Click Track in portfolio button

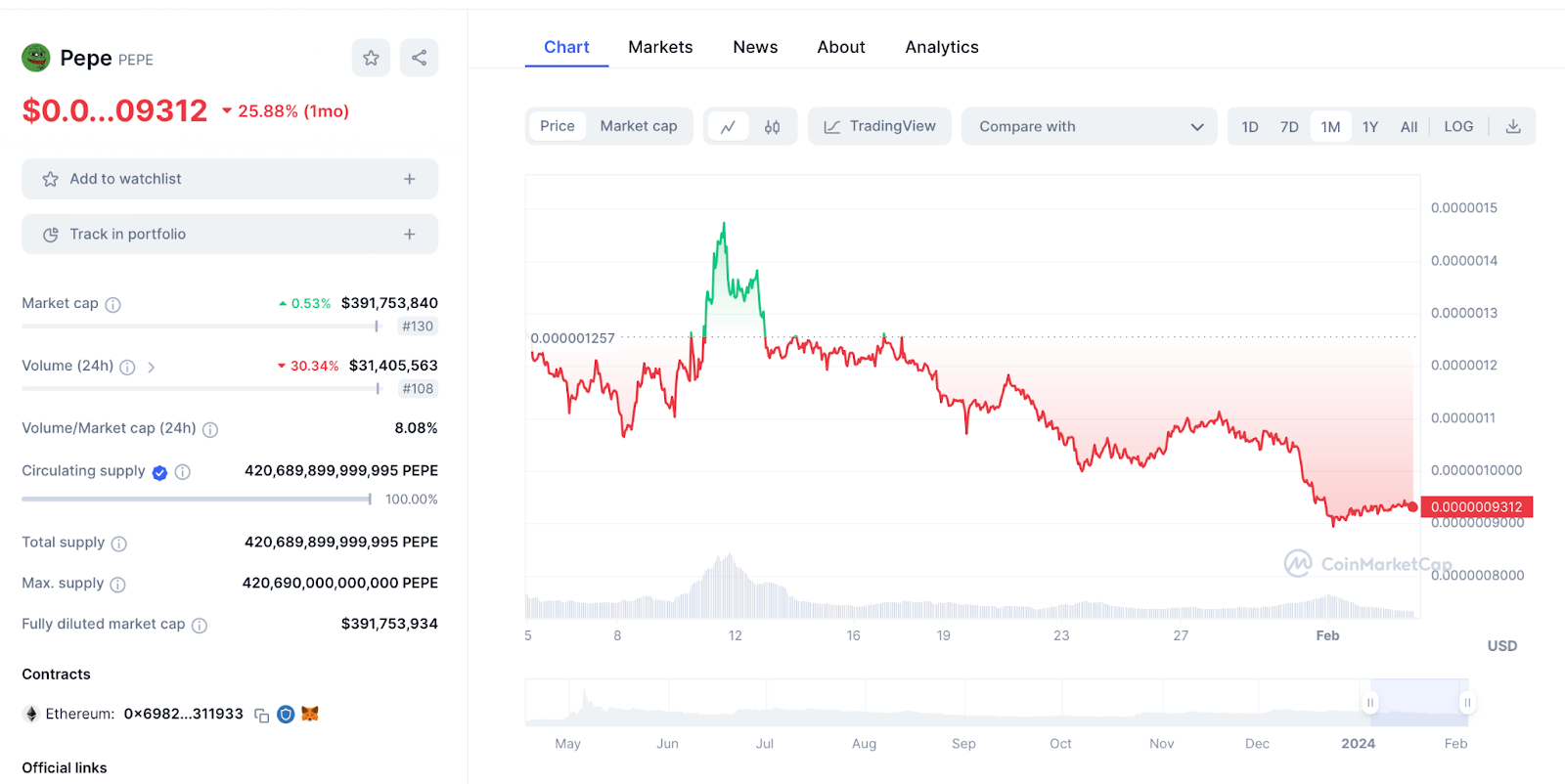click(230, 234)
